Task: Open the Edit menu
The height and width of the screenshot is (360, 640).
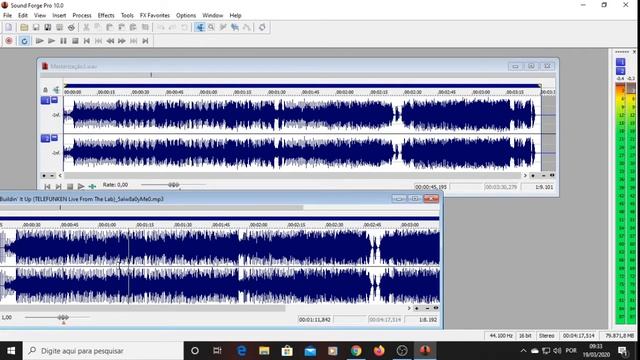Action: click(x=23, y=15)
